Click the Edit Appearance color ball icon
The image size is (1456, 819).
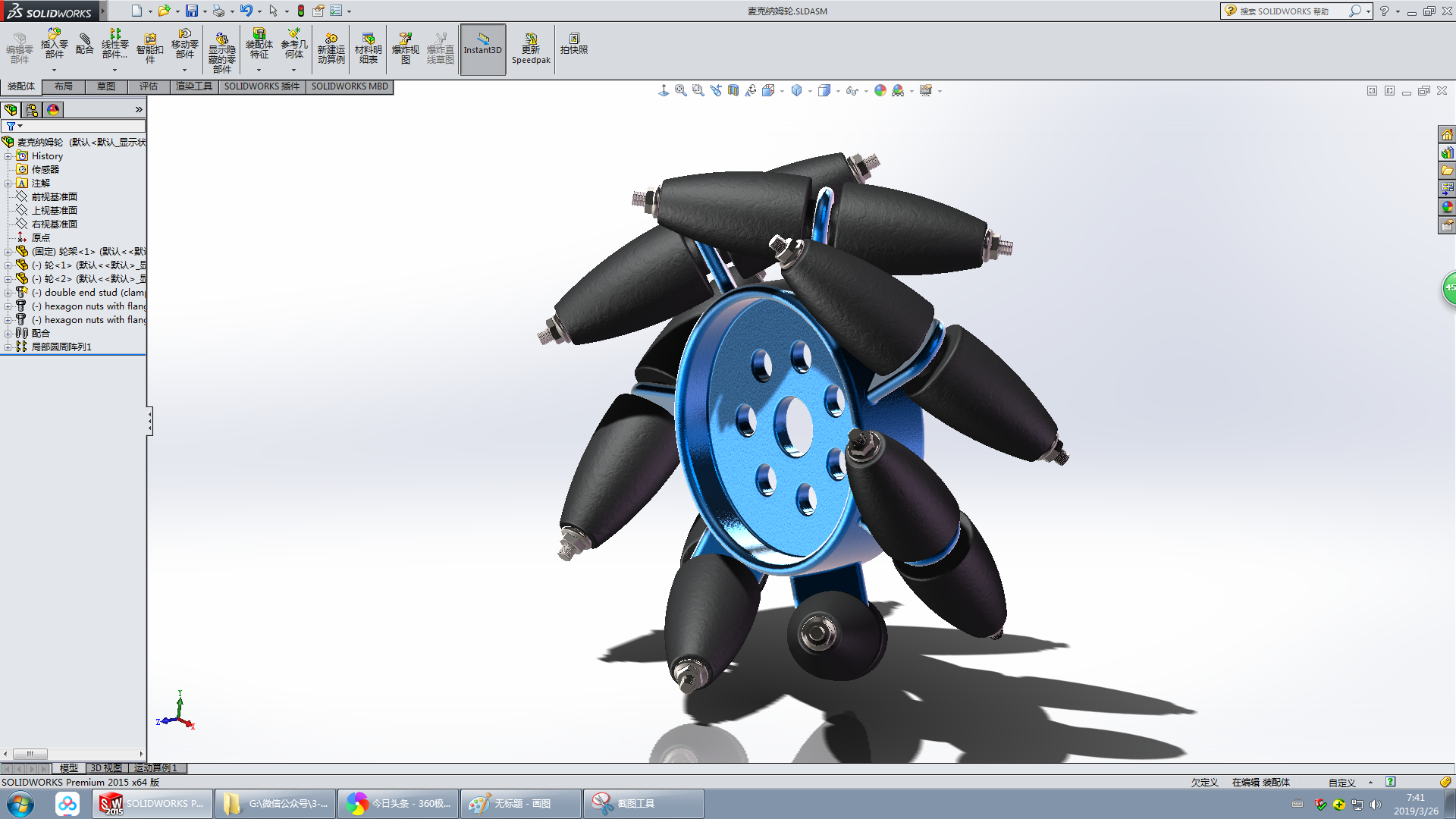pos(880,91)
